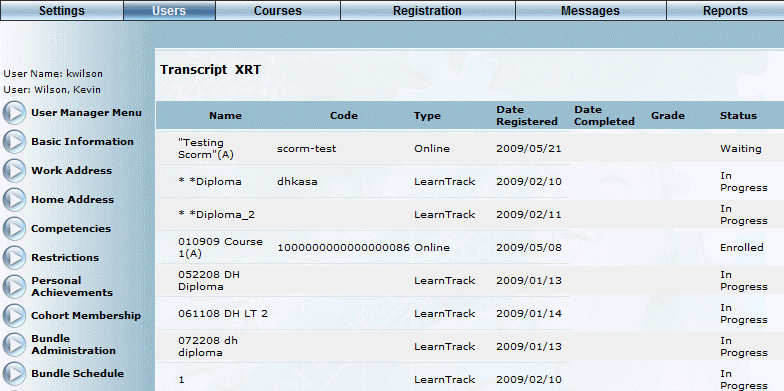Click the 100000000000000086 code value
Screen dimensions: 784x391
pyautogui.click(x=344, y=248)
